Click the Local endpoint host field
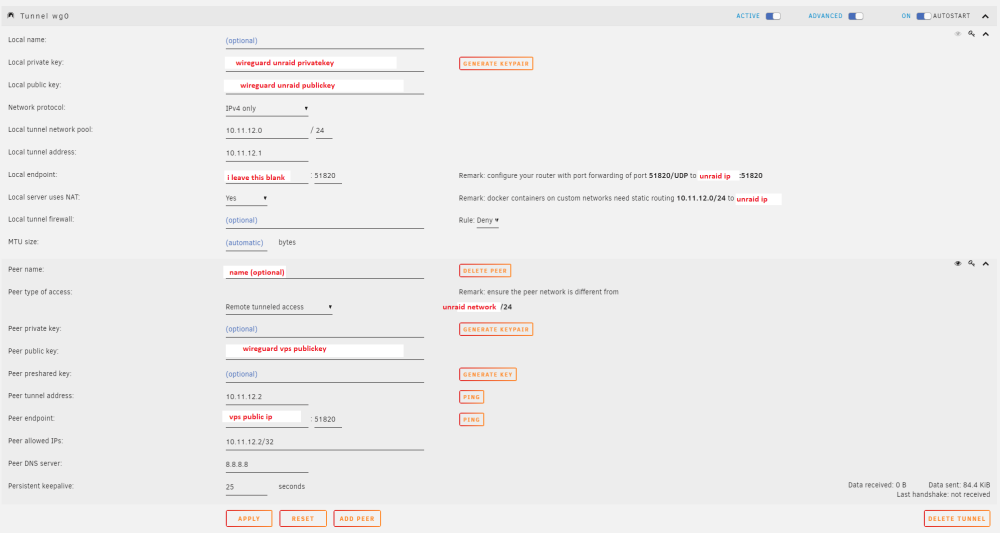Viewport: 1000px width, 533px height. click(267, 177)
